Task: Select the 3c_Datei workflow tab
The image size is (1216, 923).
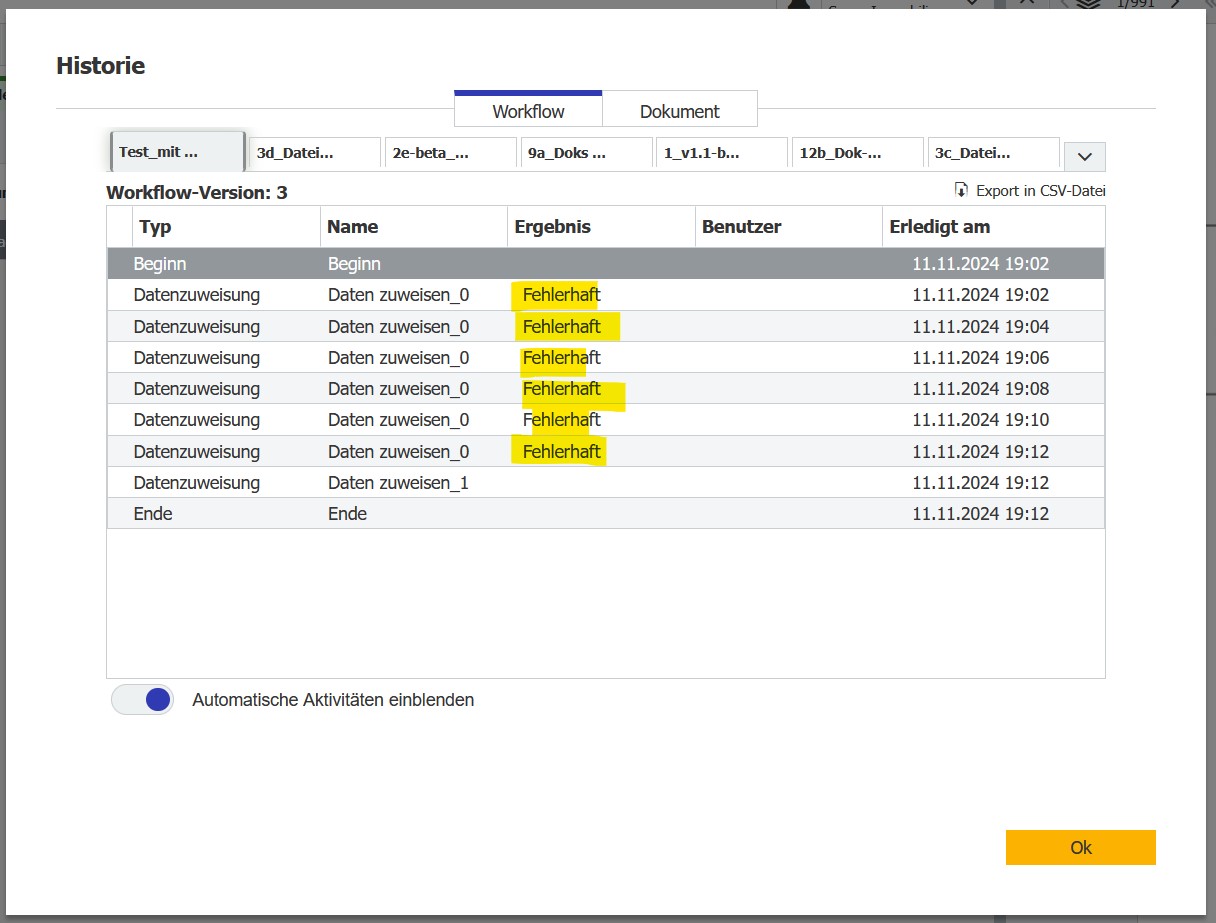Action: pyautogui.click(x=993, y=153)
